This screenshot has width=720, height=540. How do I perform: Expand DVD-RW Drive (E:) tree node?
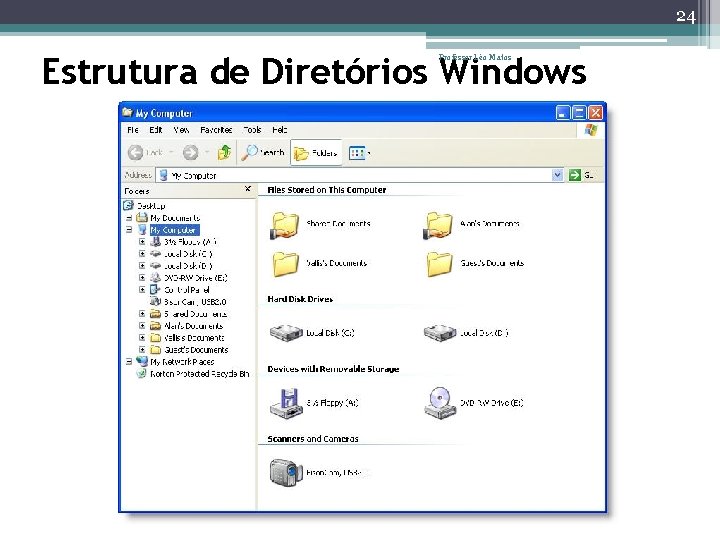tap(142, 277)
